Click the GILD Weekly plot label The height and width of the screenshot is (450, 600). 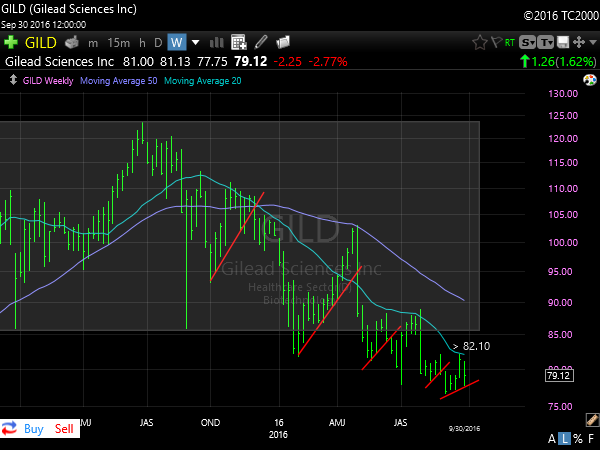(48, 81)
